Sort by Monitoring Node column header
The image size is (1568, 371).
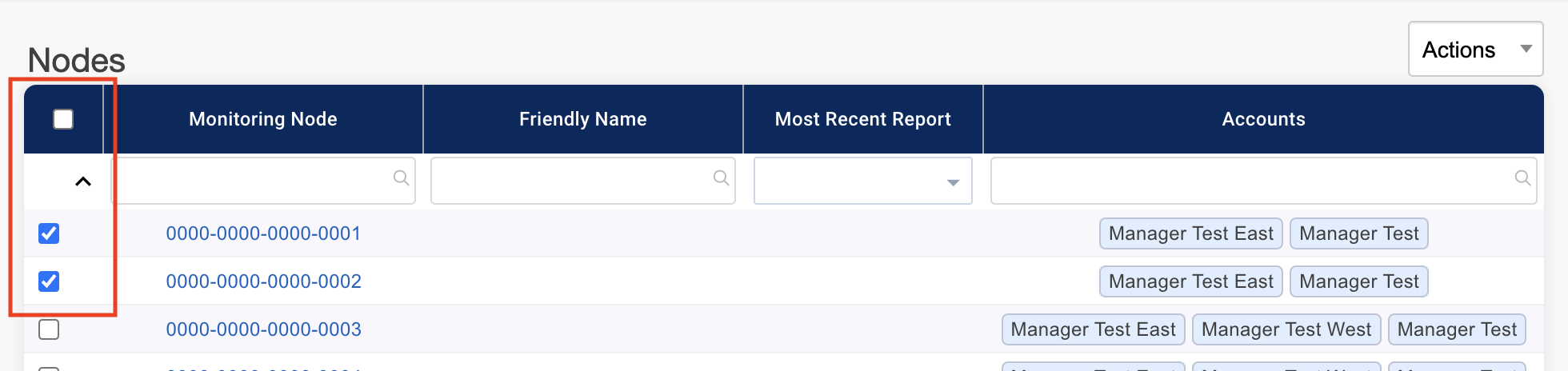[262, 119]
